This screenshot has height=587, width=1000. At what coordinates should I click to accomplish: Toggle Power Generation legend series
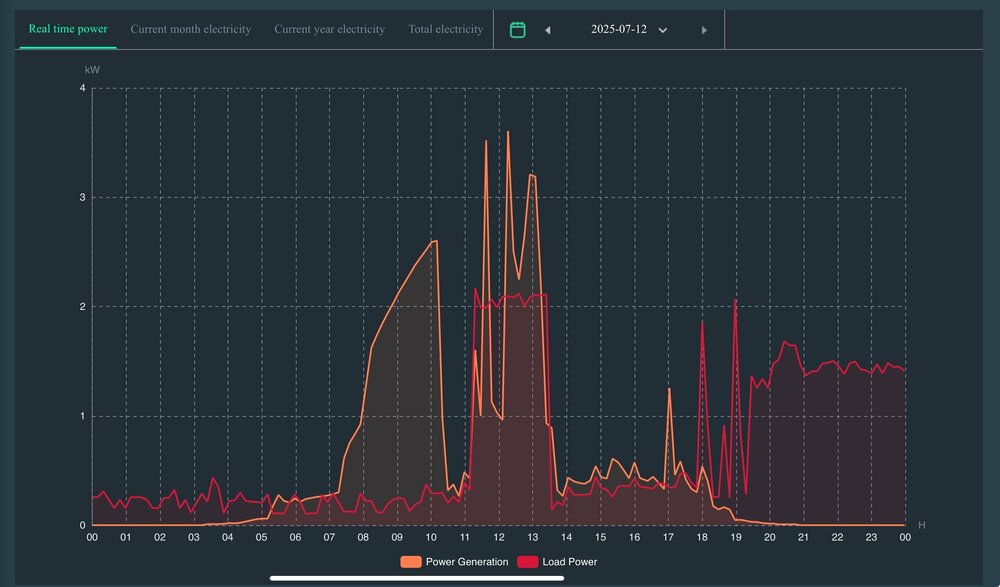point(454,562)
